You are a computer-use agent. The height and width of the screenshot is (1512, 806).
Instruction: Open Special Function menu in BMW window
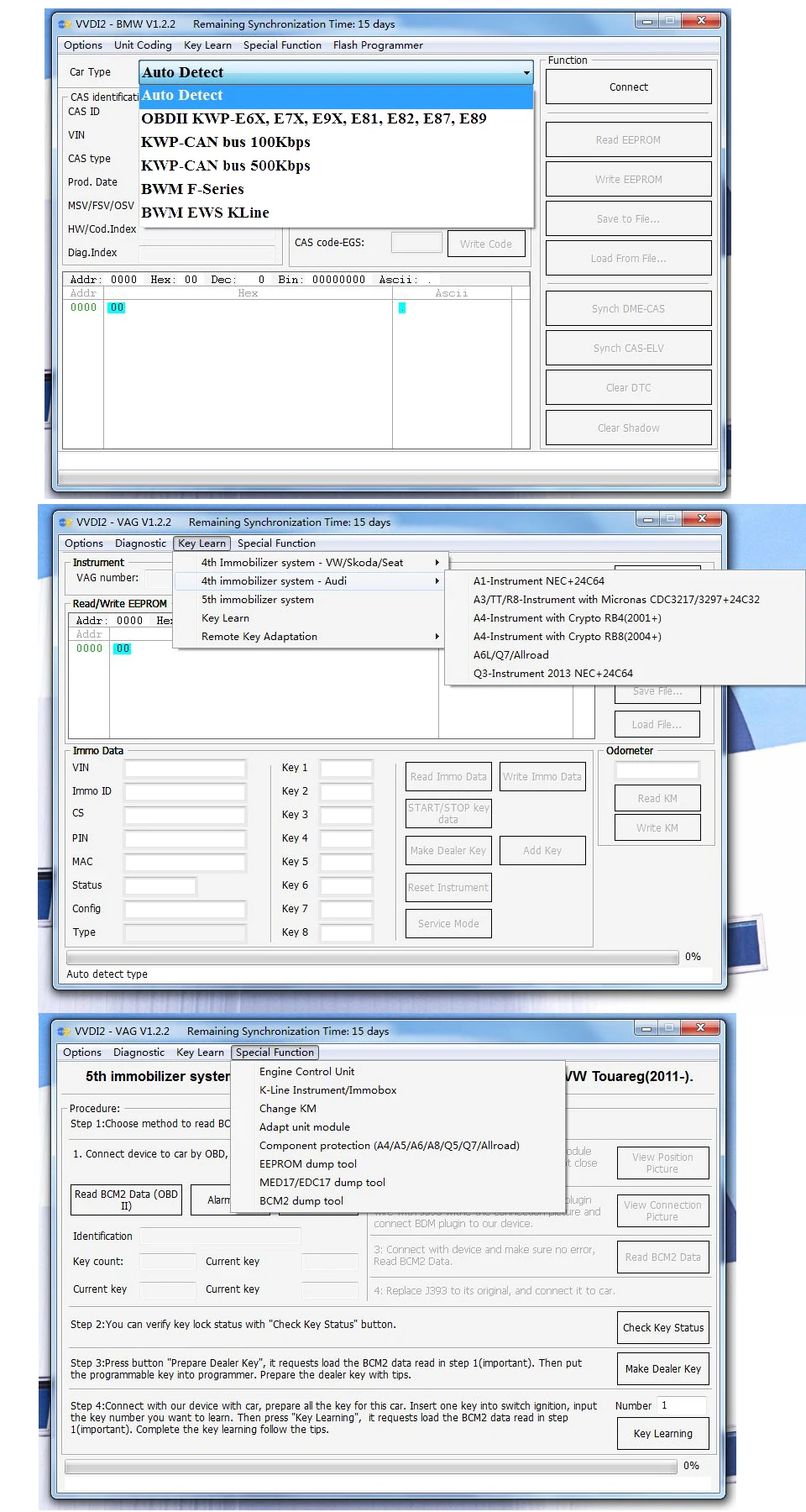pyautogui.click(x=282, y=45)
